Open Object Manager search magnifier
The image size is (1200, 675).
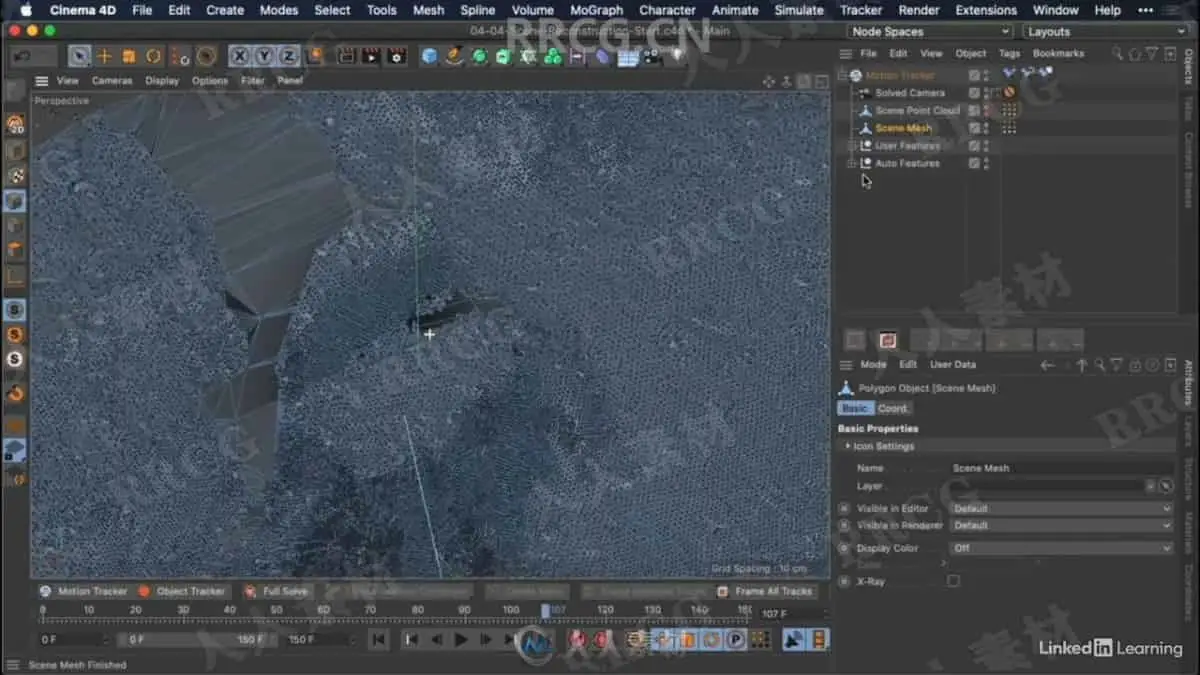(x=1117, y=53)
